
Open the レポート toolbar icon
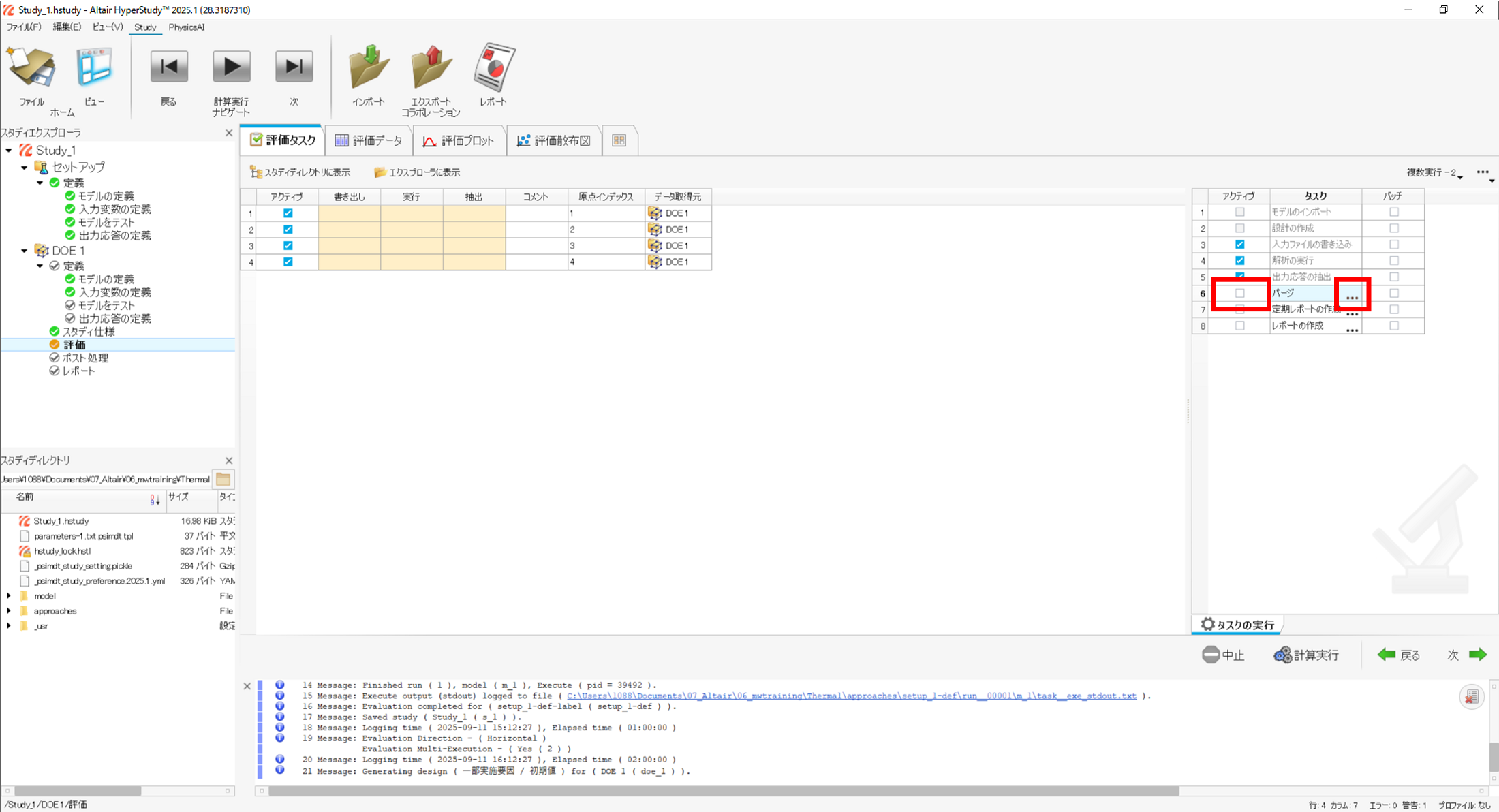pos(493,69)
